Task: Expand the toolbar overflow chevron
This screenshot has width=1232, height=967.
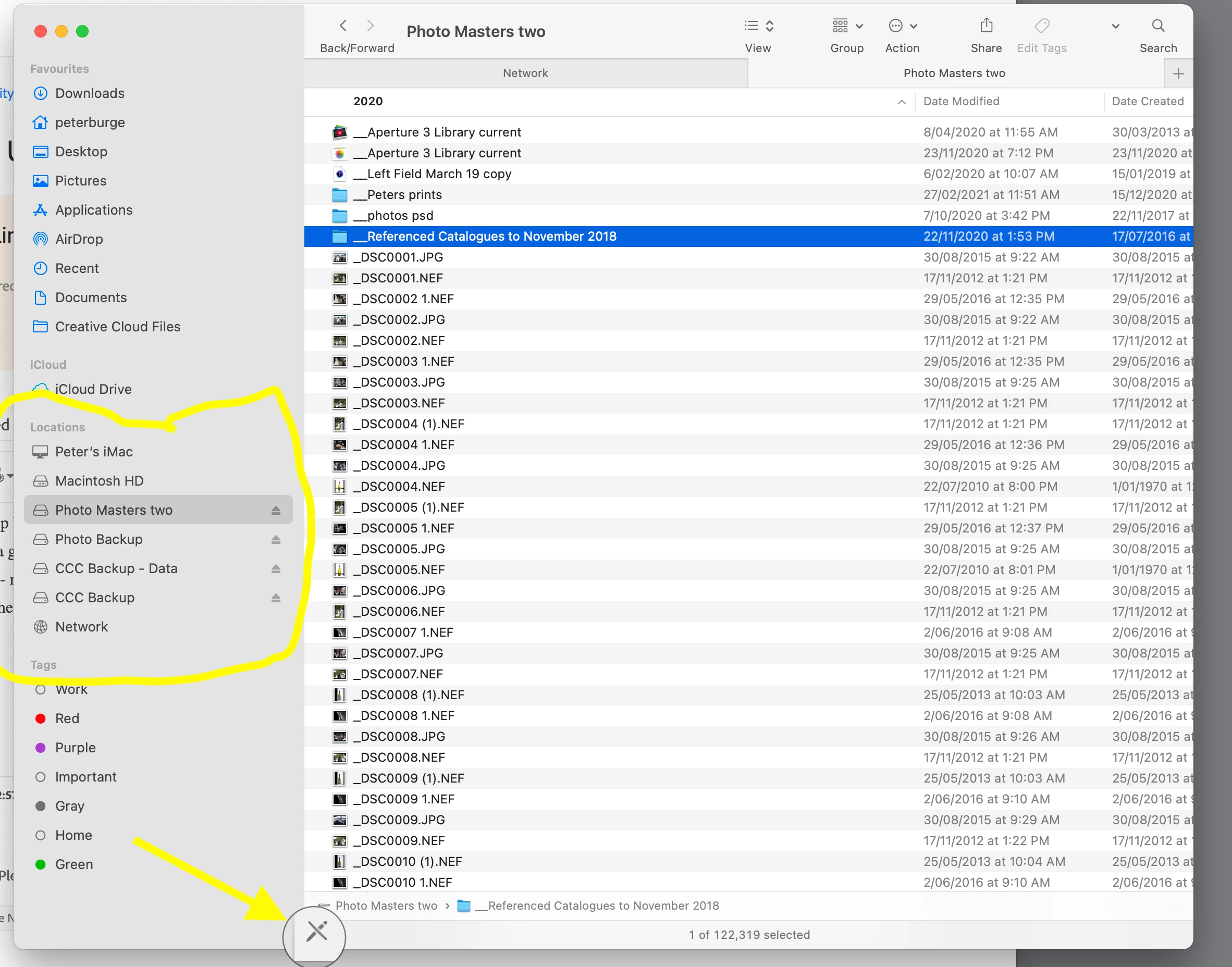Action: (1115, 26)
